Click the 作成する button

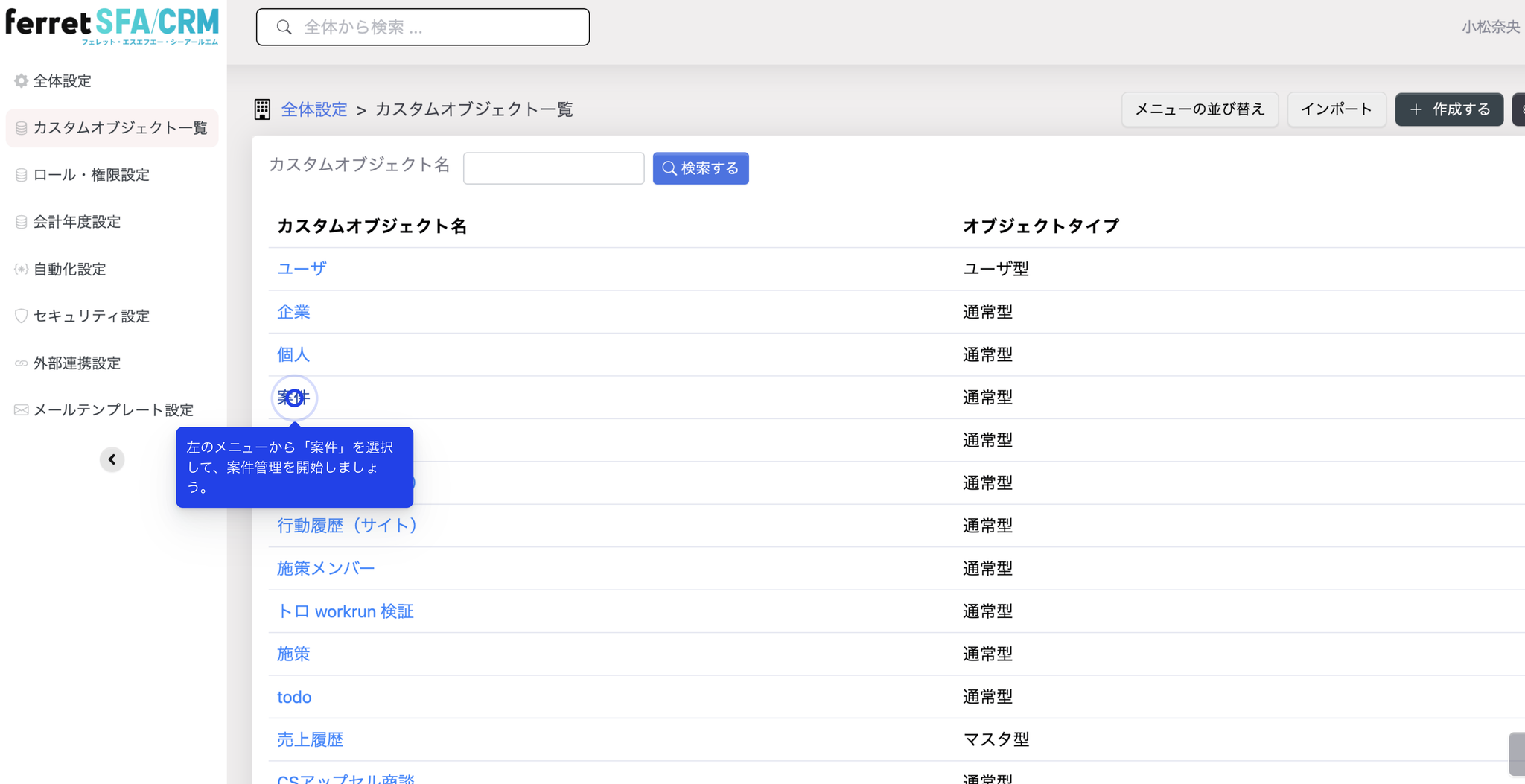coord(1449,109)
